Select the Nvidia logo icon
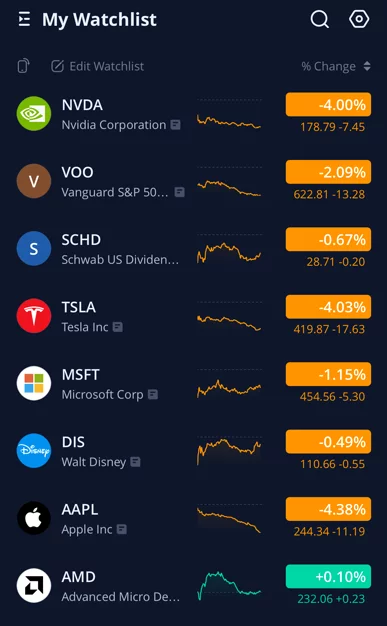Image resolution: width=387 pixels, height=626 pixels. pos(34,113)
